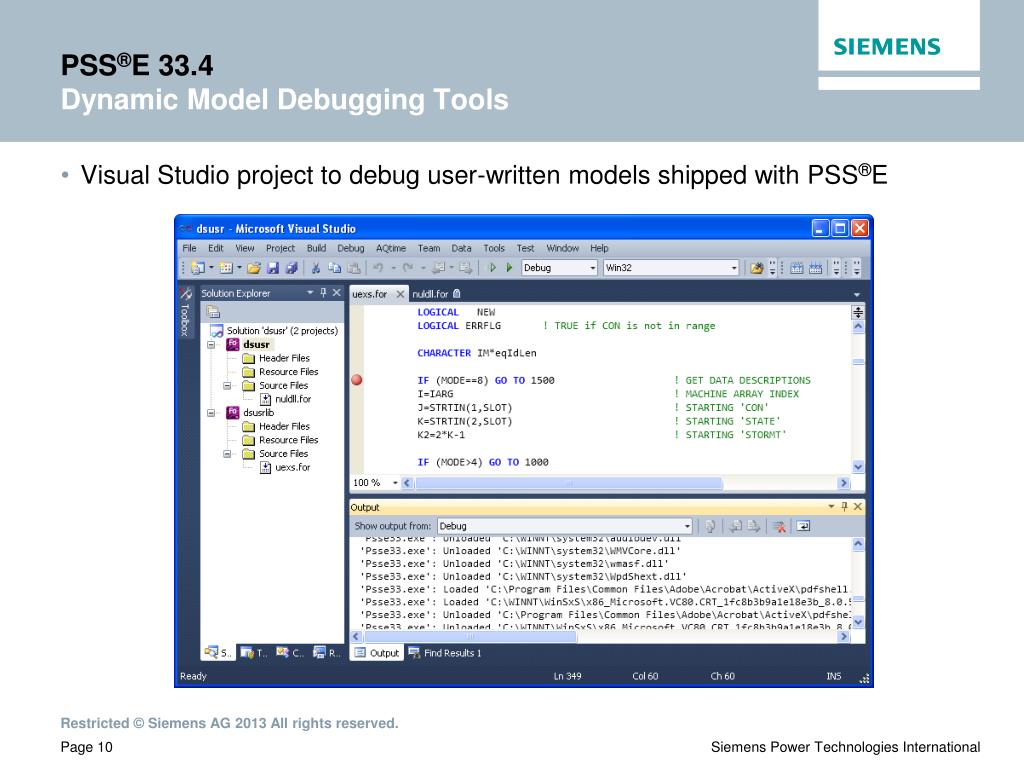The image size is (1024, 768).
Task: Open the Project menu
Action: pos(280,248)
